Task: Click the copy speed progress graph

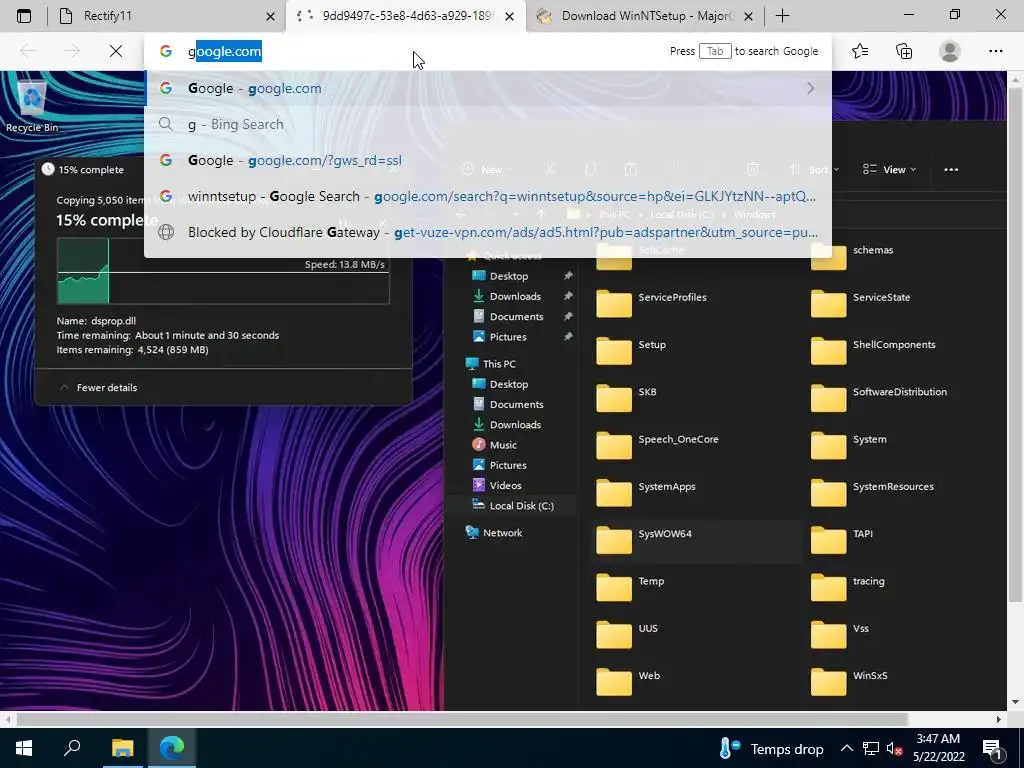Action: pyautogui.click(x=223, y=271)
